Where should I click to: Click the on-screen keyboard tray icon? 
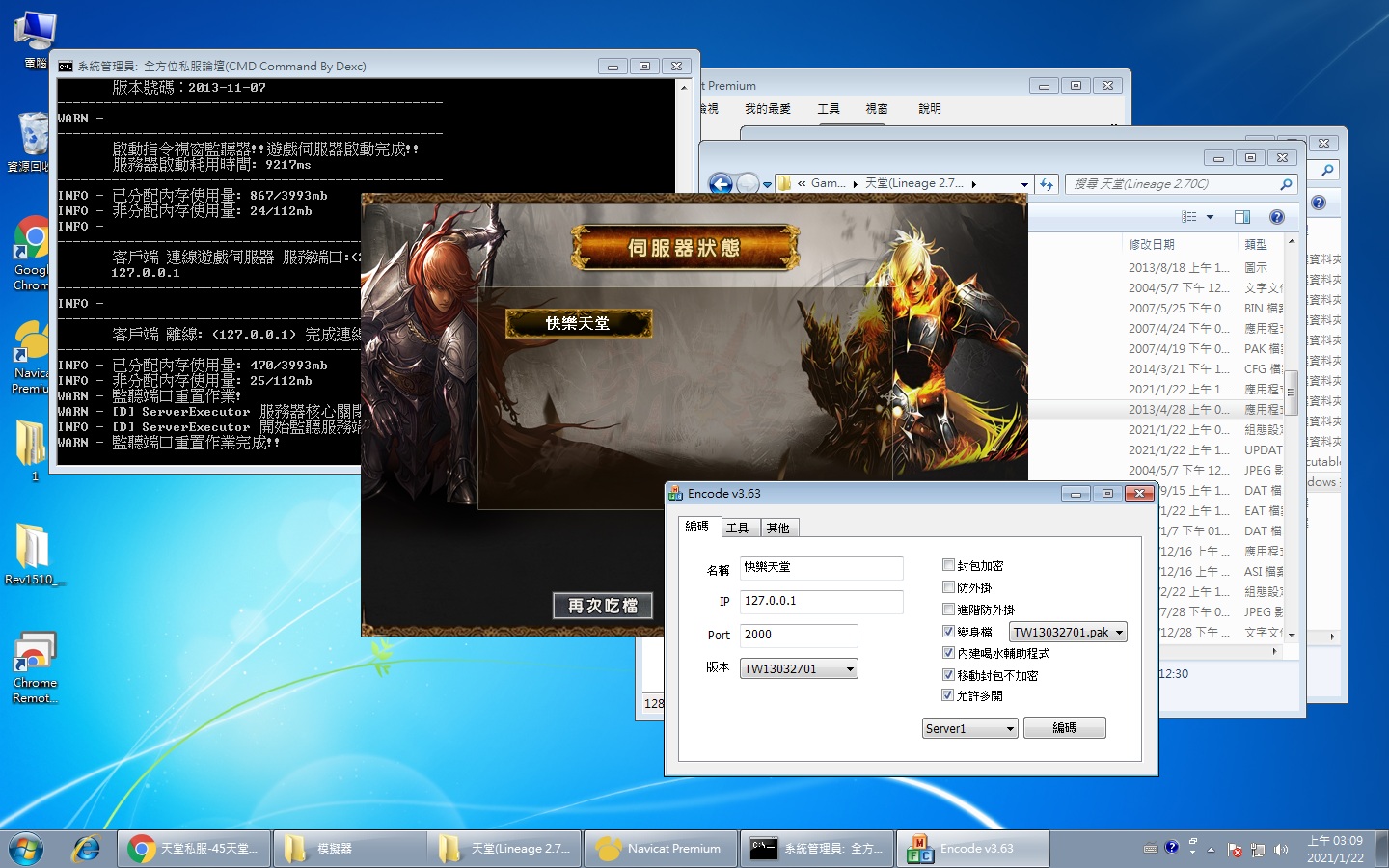pyautogui.click(x=1151, y=849)
